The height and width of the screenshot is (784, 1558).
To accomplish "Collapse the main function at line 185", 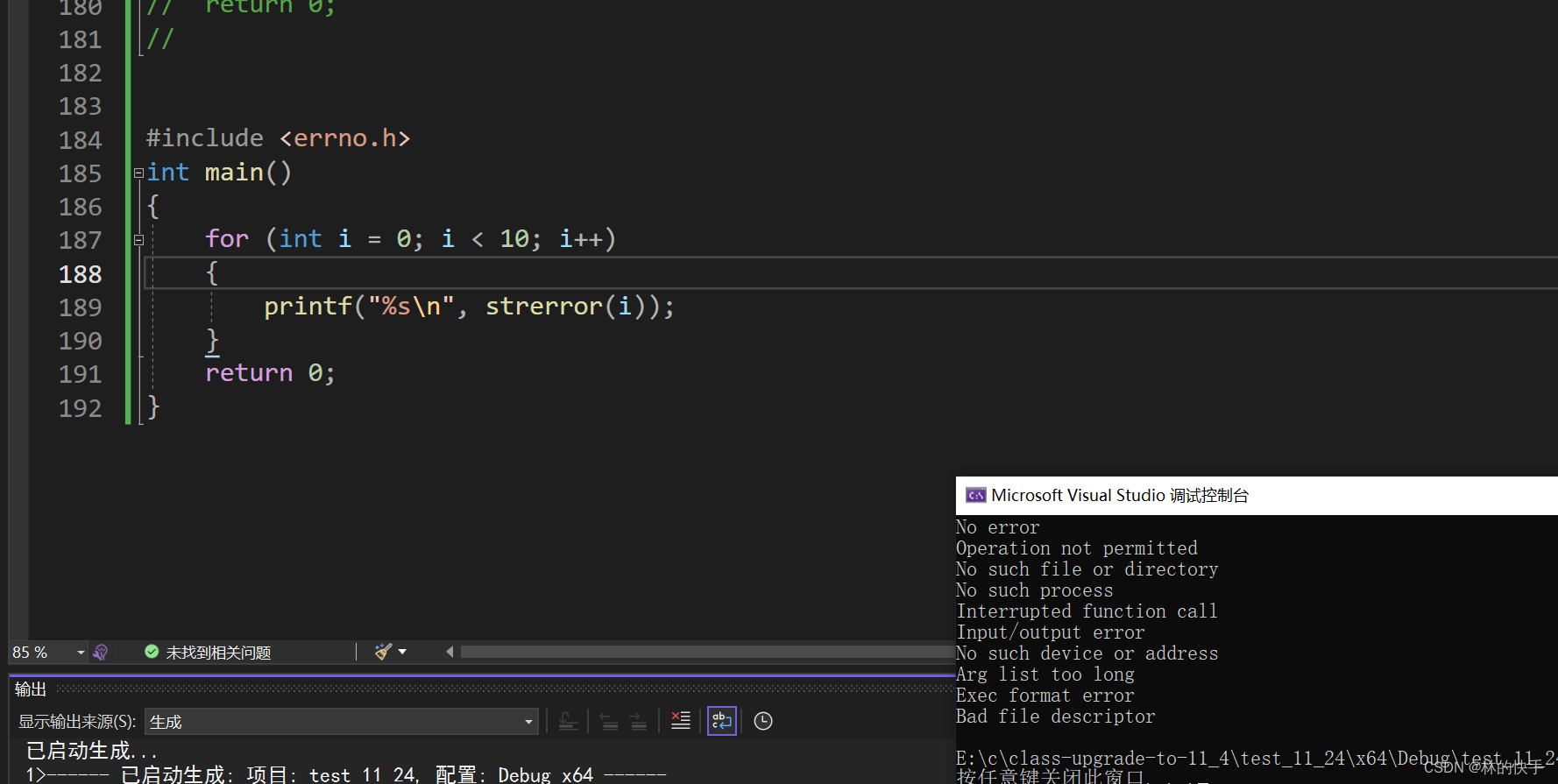I will (138, 173).
